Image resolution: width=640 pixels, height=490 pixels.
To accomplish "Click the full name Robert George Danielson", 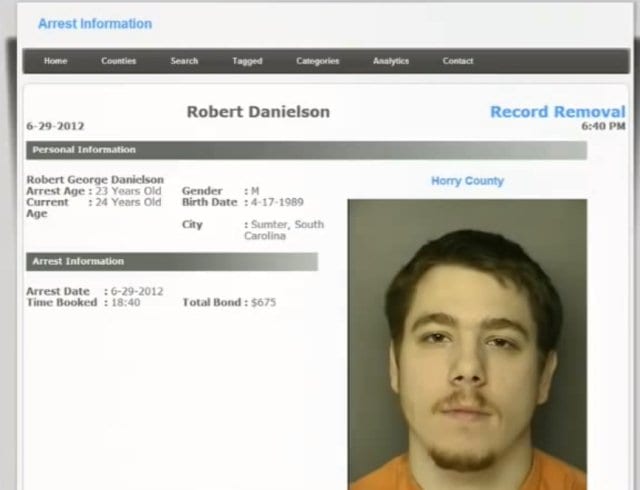I will (x=95, y=180).
